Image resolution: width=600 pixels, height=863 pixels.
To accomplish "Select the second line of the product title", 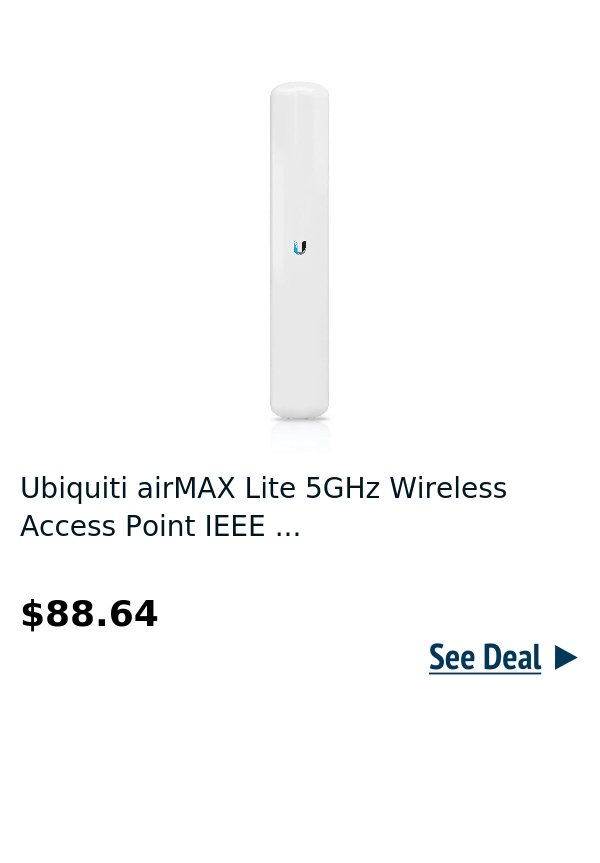I will pos(160,526).
